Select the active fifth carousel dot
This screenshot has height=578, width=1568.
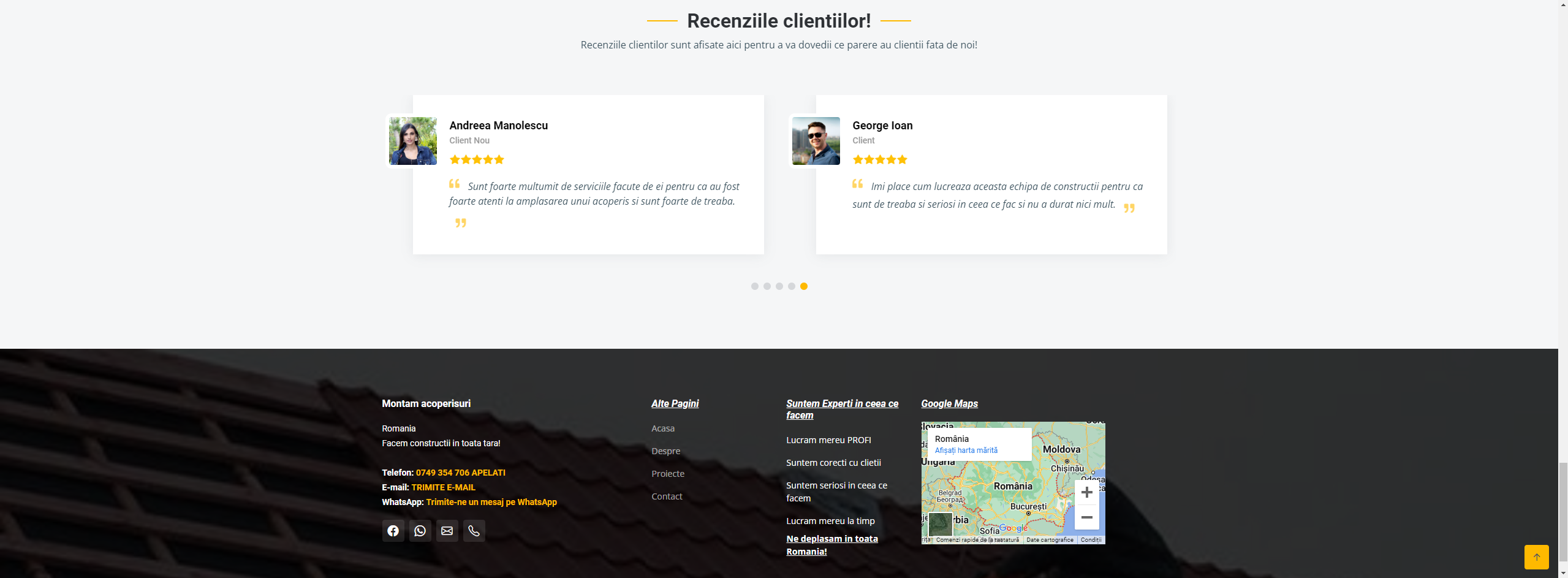(803, 286)
